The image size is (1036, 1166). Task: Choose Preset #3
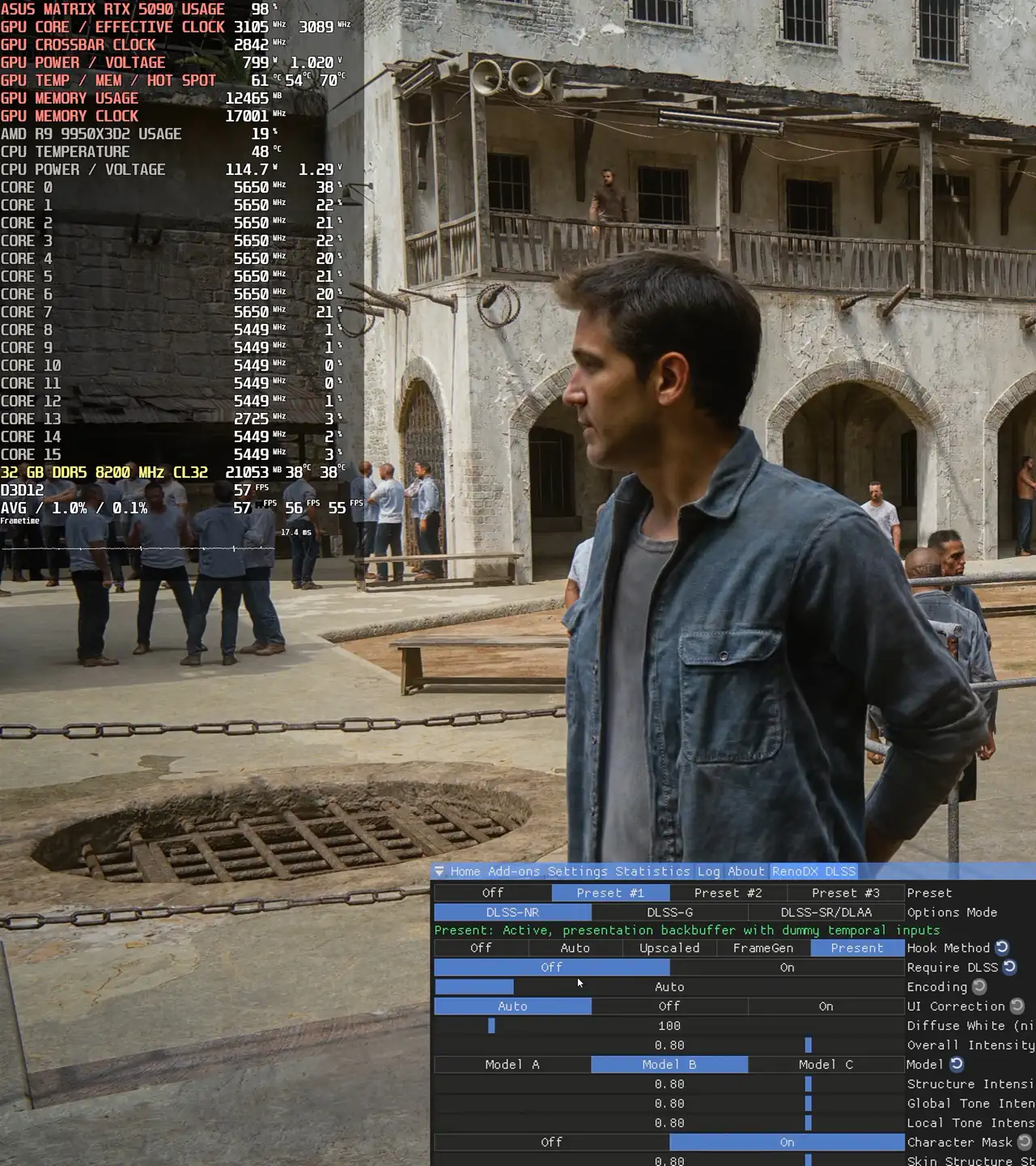(x=846, y=892)
